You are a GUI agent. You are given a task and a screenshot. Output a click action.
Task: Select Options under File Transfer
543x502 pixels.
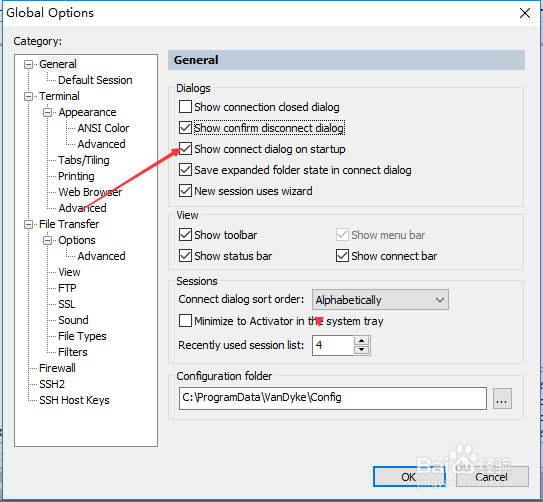77,240
